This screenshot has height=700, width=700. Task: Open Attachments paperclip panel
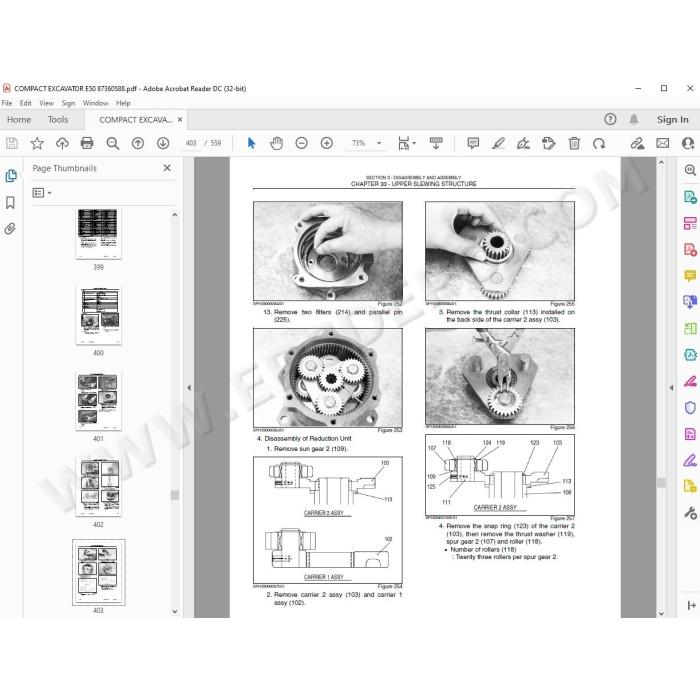click(x=10, y=229)
